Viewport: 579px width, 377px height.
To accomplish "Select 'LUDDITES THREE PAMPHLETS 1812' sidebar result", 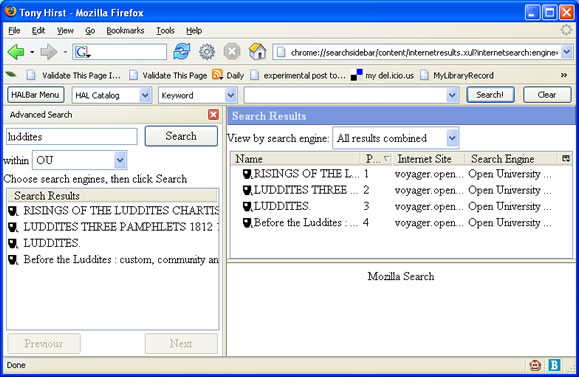I will [113, 227].
